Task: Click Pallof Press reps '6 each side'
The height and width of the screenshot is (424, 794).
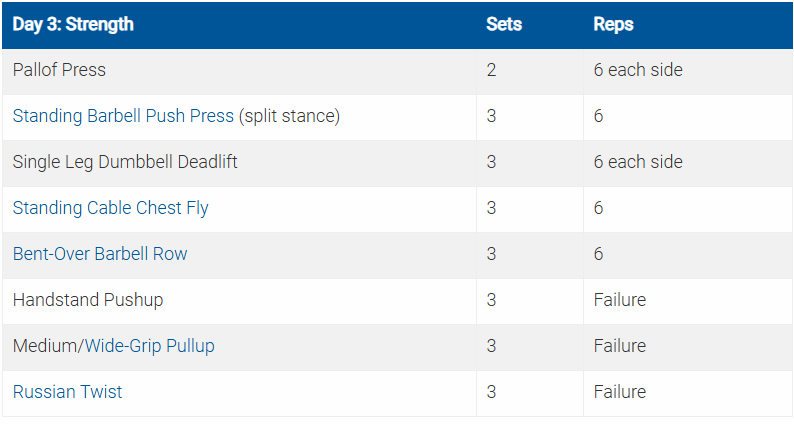Action: point(638,70)
